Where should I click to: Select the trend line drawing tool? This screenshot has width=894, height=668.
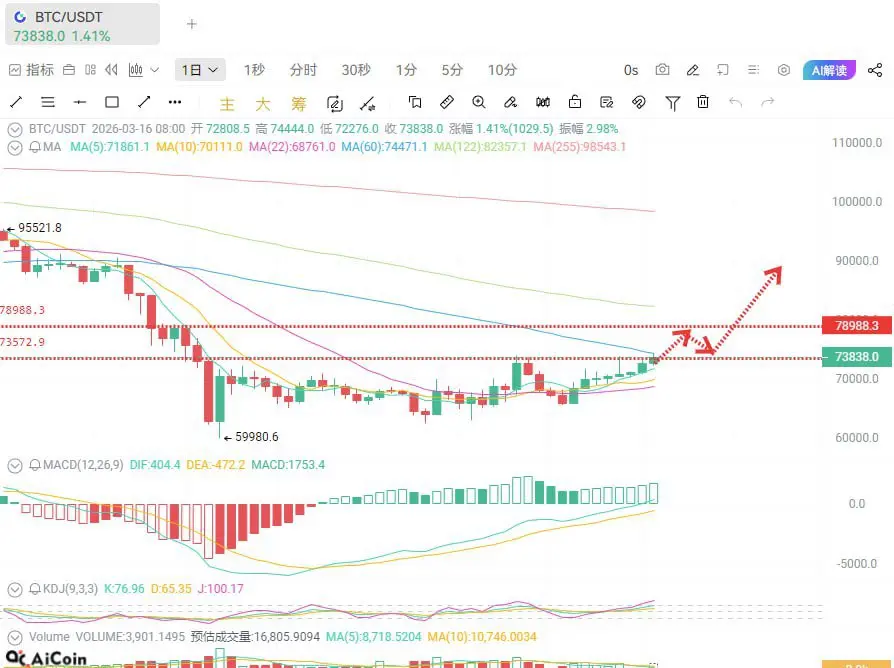16,103
